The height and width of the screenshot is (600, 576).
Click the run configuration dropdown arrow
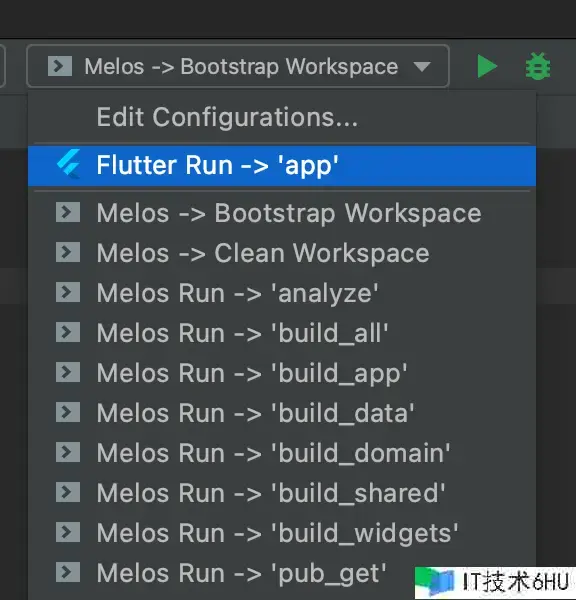[x=422, y=67]
